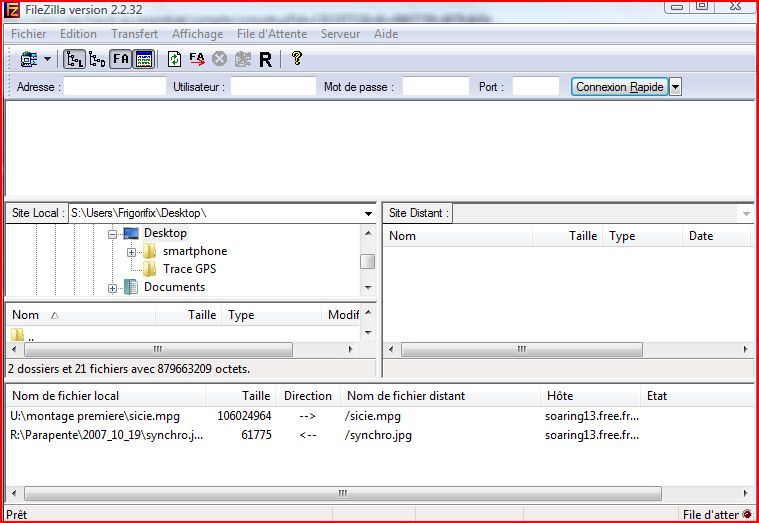
Task: Click remote name /synchro.jpg
Action: pos(378,435)
